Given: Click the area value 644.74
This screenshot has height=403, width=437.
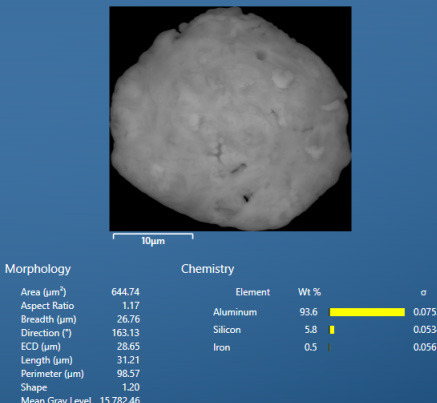Looking at the screenshot, I should coord(125,292).
